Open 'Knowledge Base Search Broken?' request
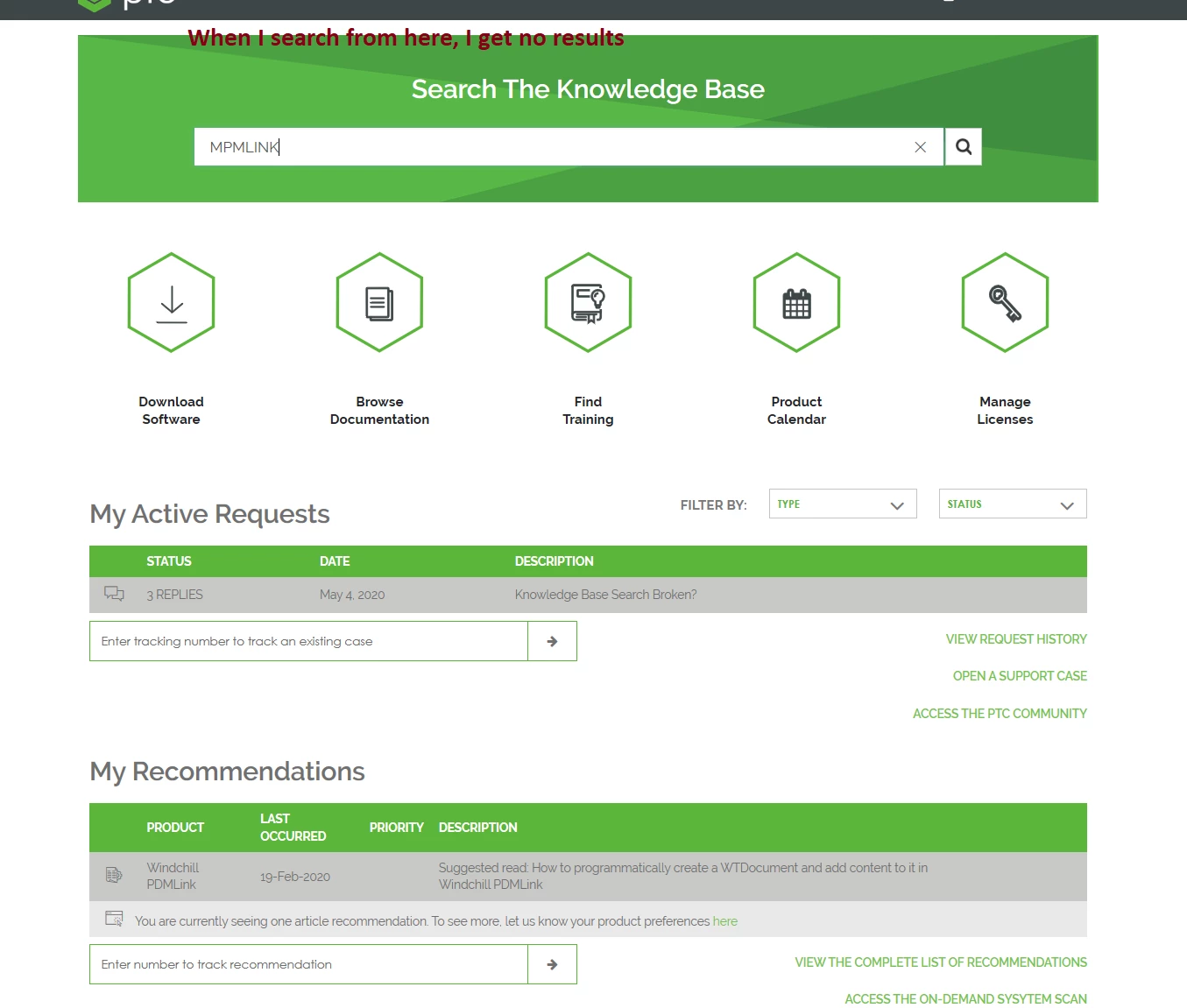This screenshot has width=1187, height=1008. click(x=605, y=595)
